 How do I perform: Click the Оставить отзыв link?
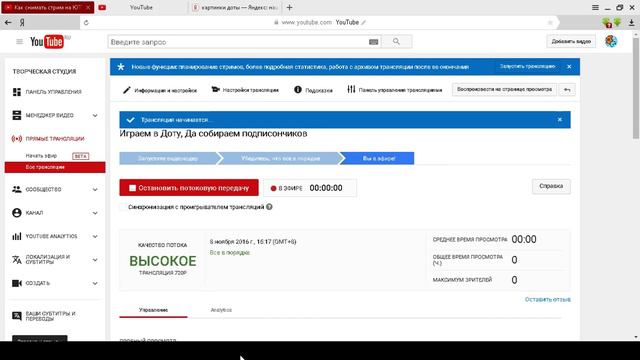[x=547, y=299]
